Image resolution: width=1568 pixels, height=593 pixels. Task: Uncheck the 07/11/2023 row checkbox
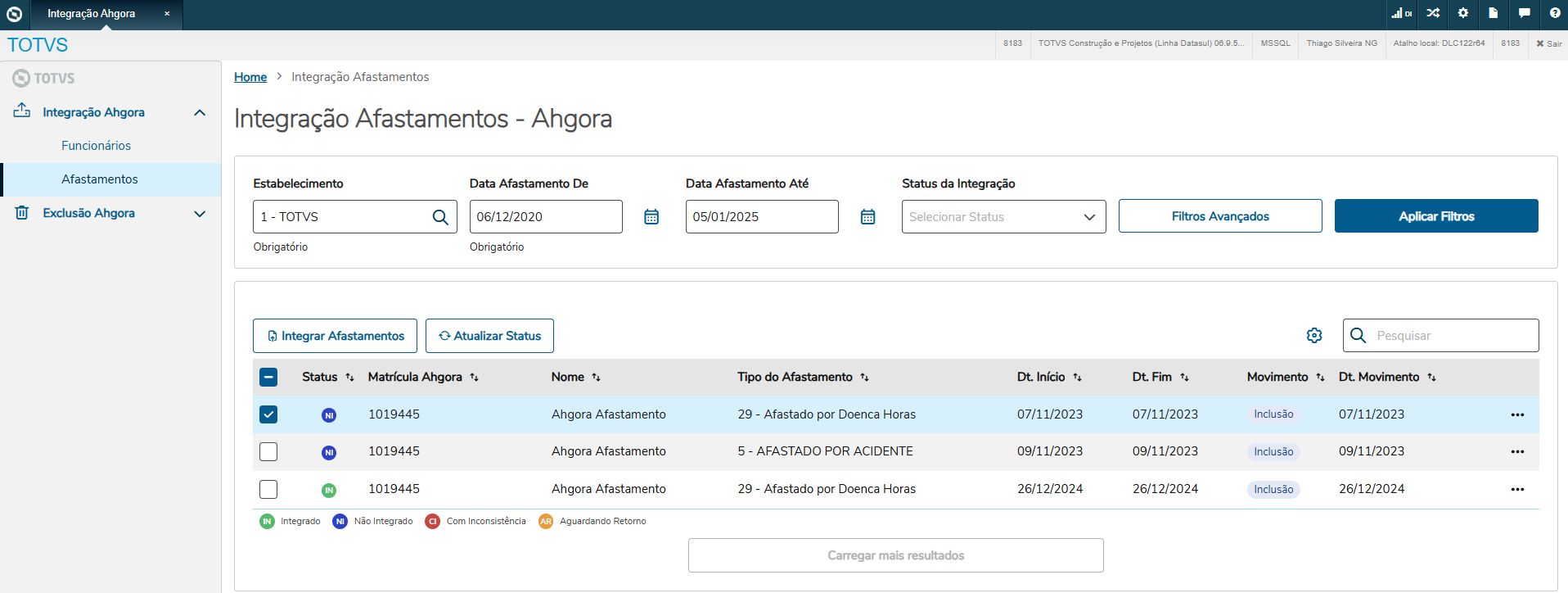pyautogui.click(x=268, y=414)
